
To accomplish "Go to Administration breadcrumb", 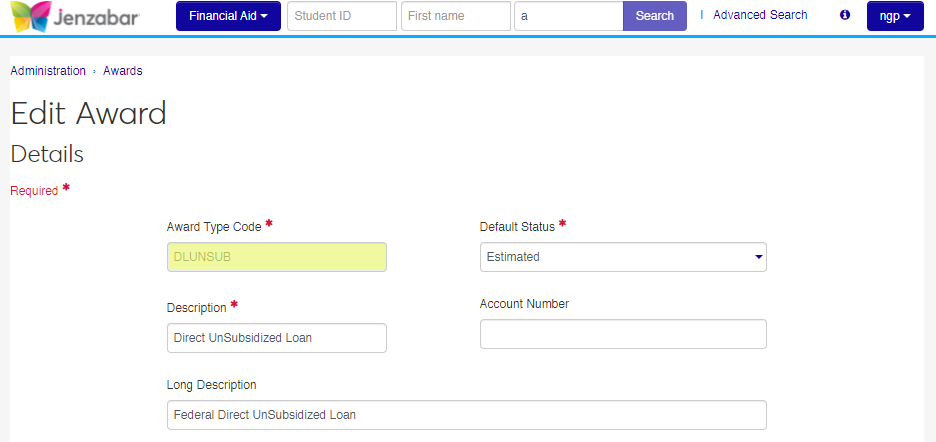I will [48, 70].
